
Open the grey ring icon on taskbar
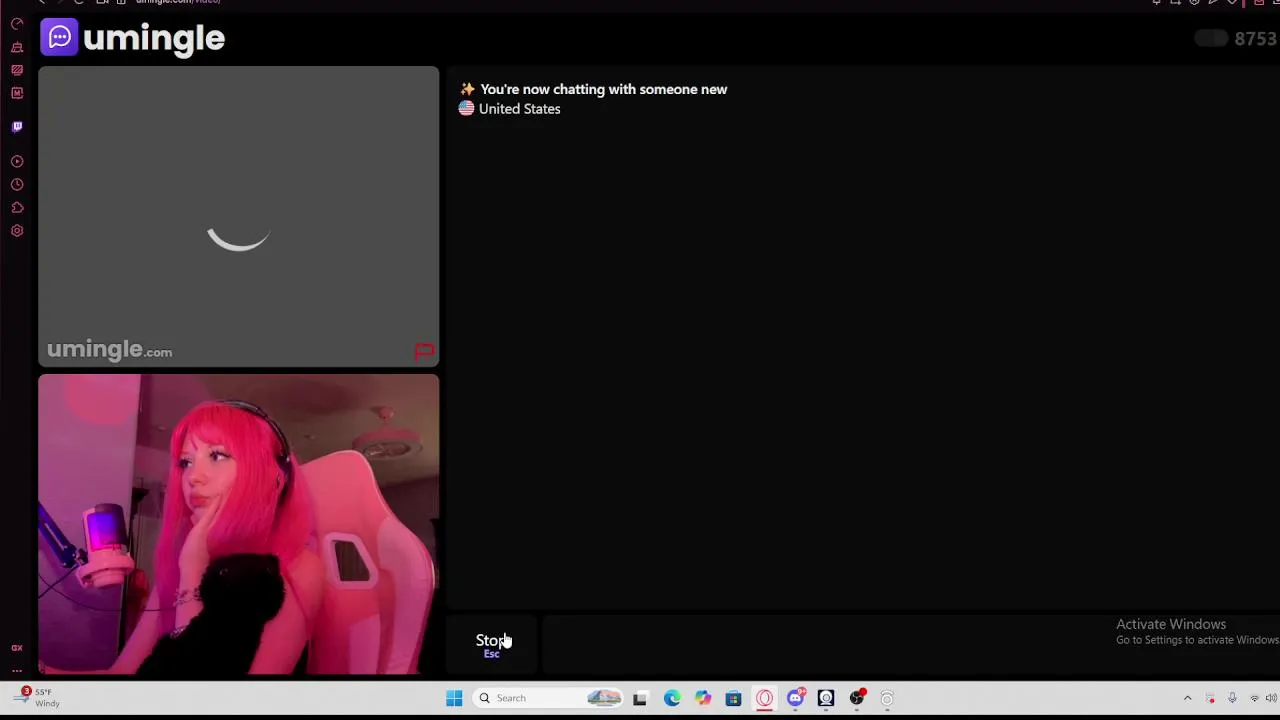pos(887,698)
